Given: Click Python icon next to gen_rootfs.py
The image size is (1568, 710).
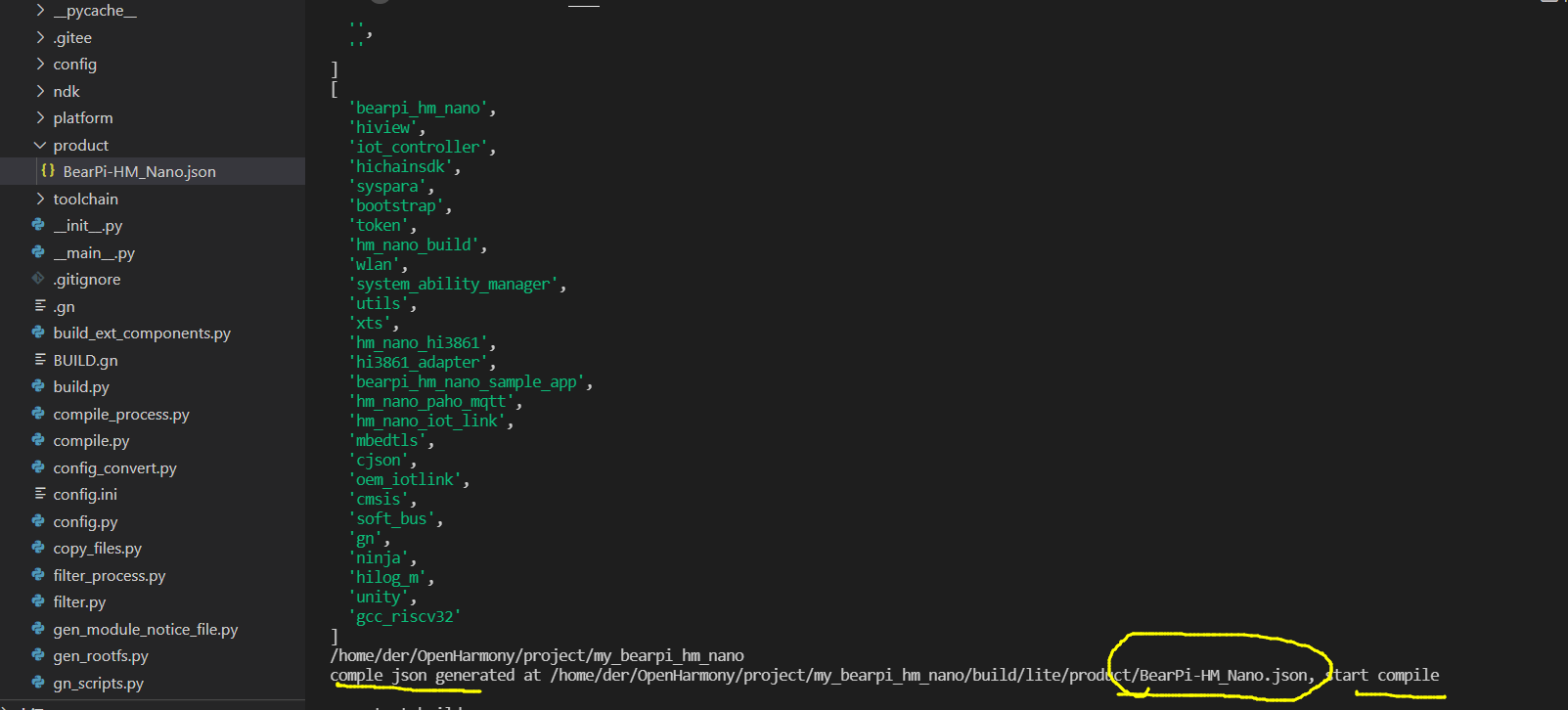Looking at the screenshot, I should pos(38,655).
